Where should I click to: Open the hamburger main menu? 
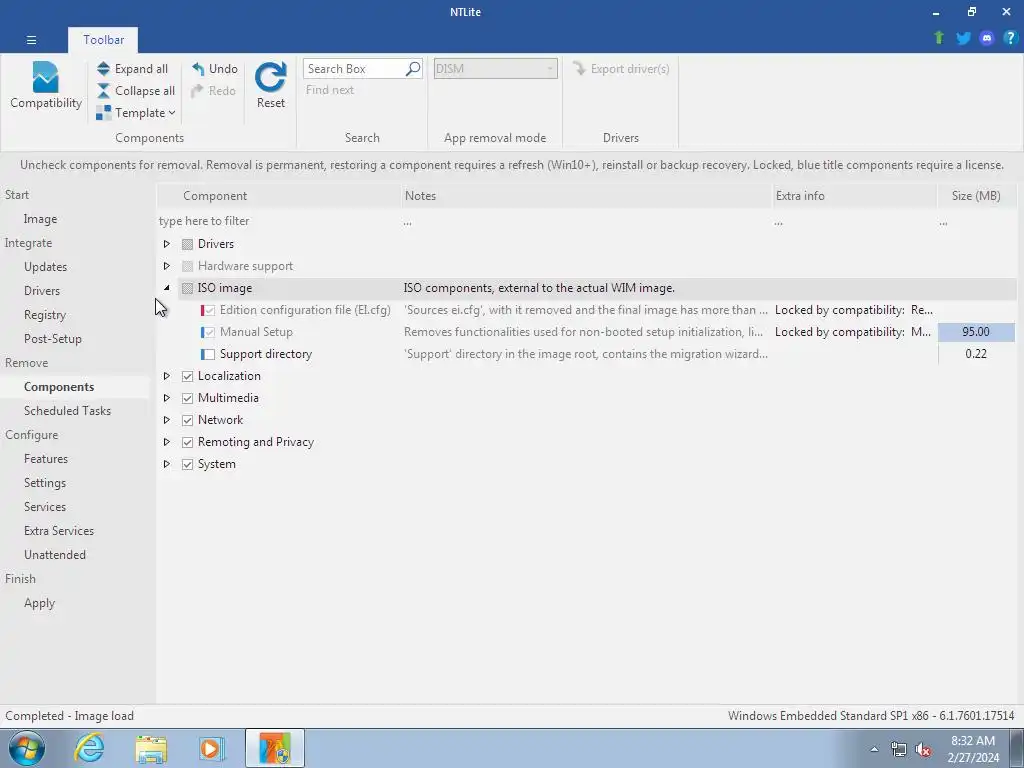coord(31,40)
